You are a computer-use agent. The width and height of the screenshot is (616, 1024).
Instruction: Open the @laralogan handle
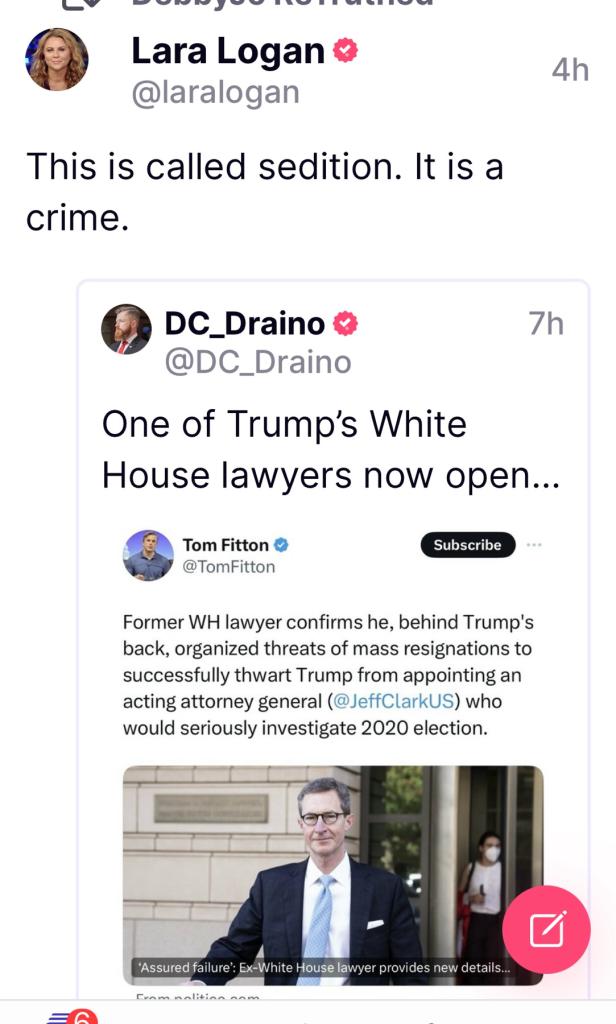215,92
